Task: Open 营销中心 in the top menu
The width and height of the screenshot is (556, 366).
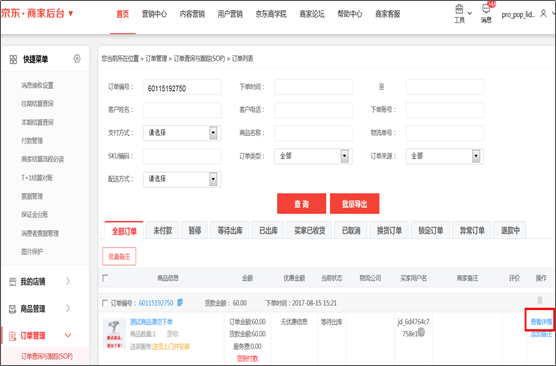Action: pyautogui.click(x=154, y=14)
